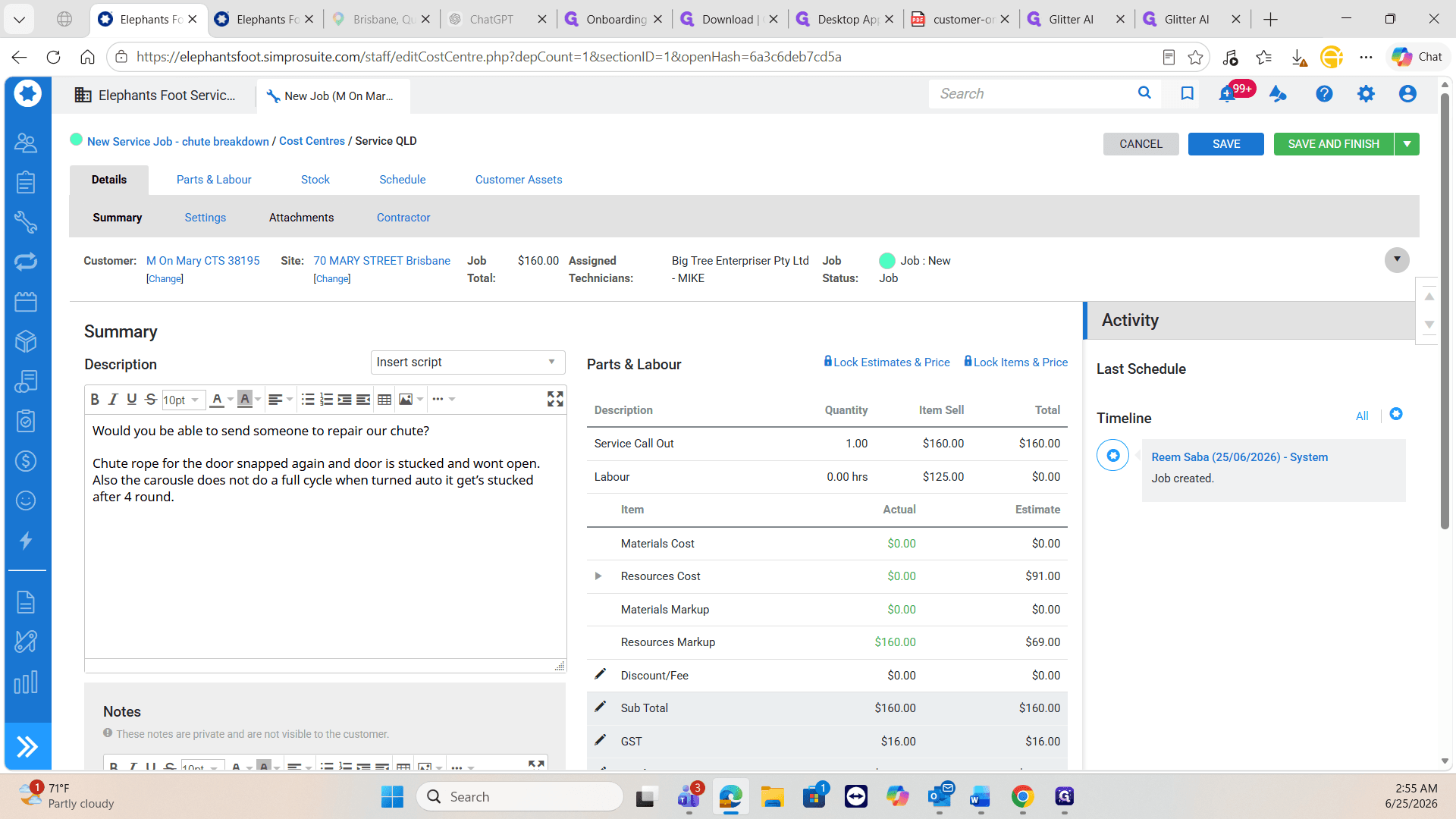Insert bulleted list in Description editor

308,400
